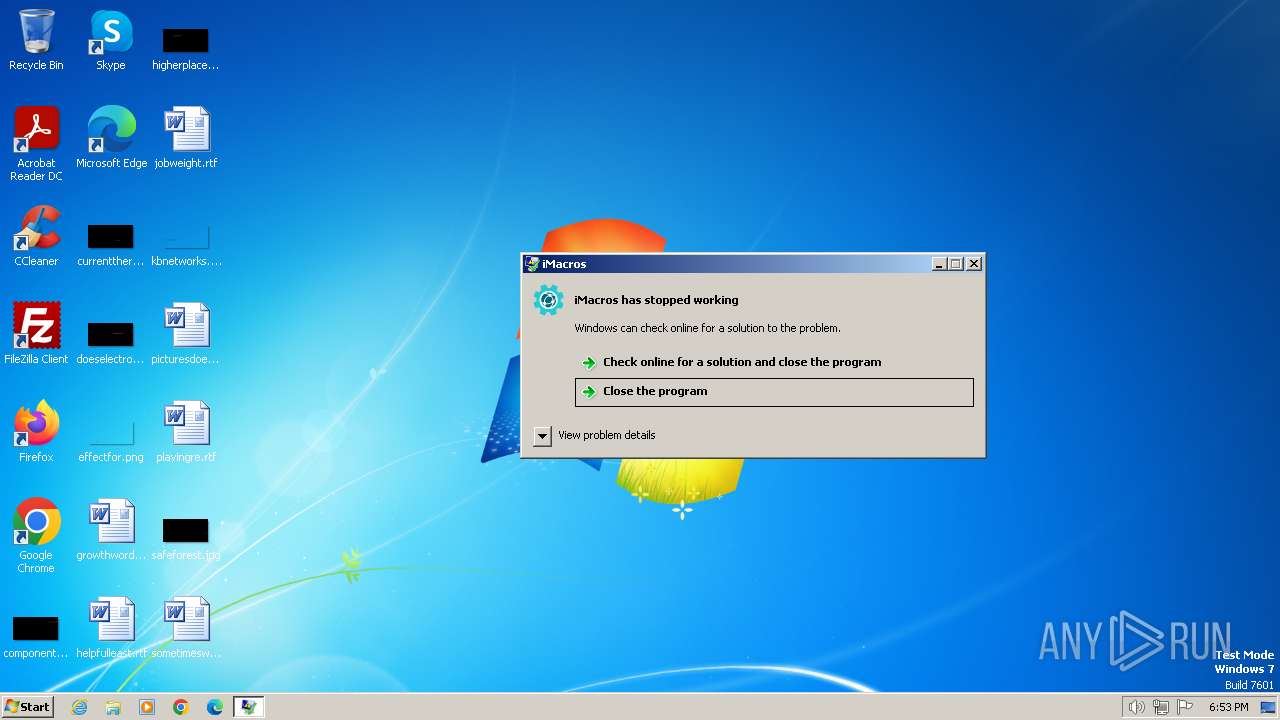Minimize the iMacros dialog window
1280x720 pixels.
pyautogui.click(x=939, y=264)
